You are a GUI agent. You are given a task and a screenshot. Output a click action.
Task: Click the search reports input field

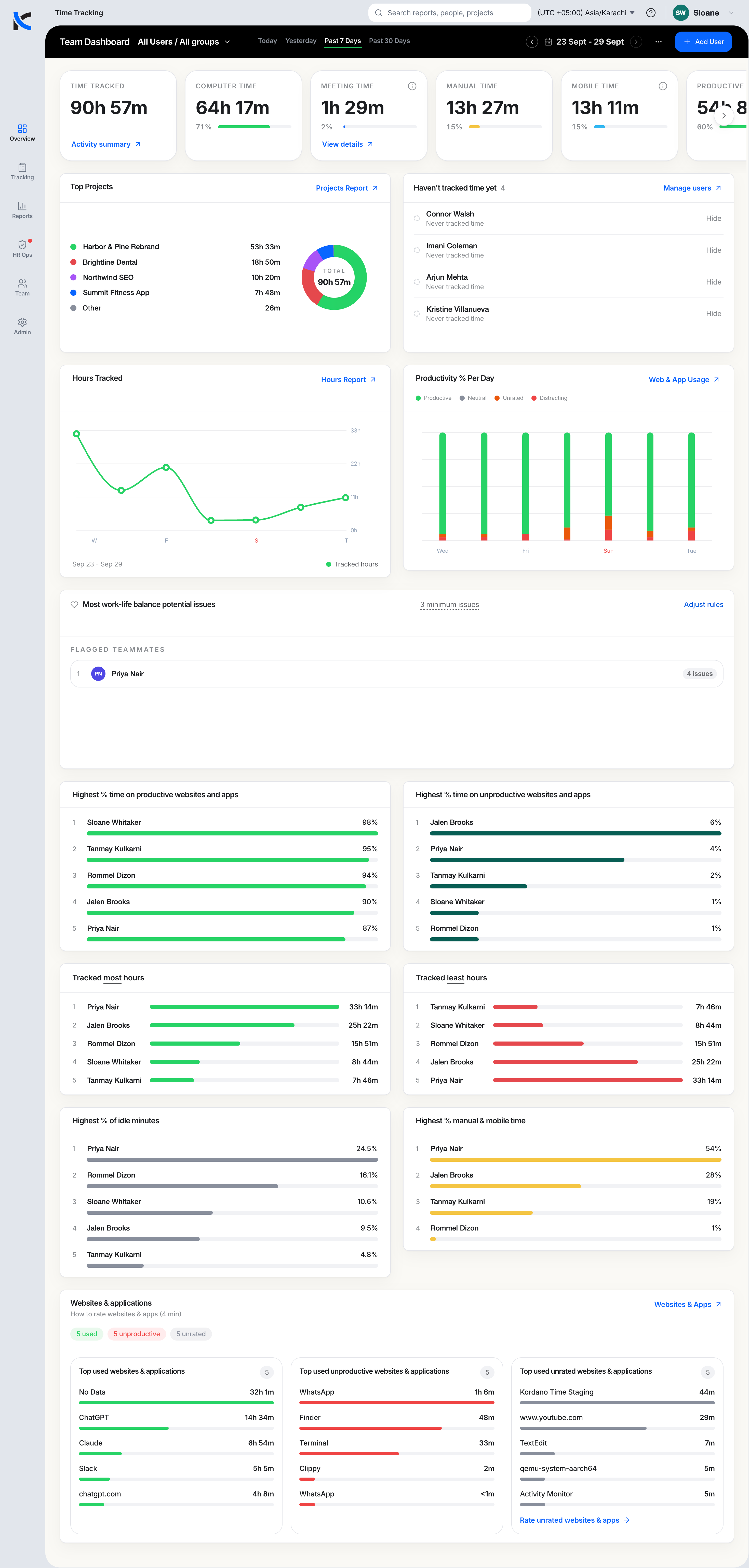(x=449, y=13)
